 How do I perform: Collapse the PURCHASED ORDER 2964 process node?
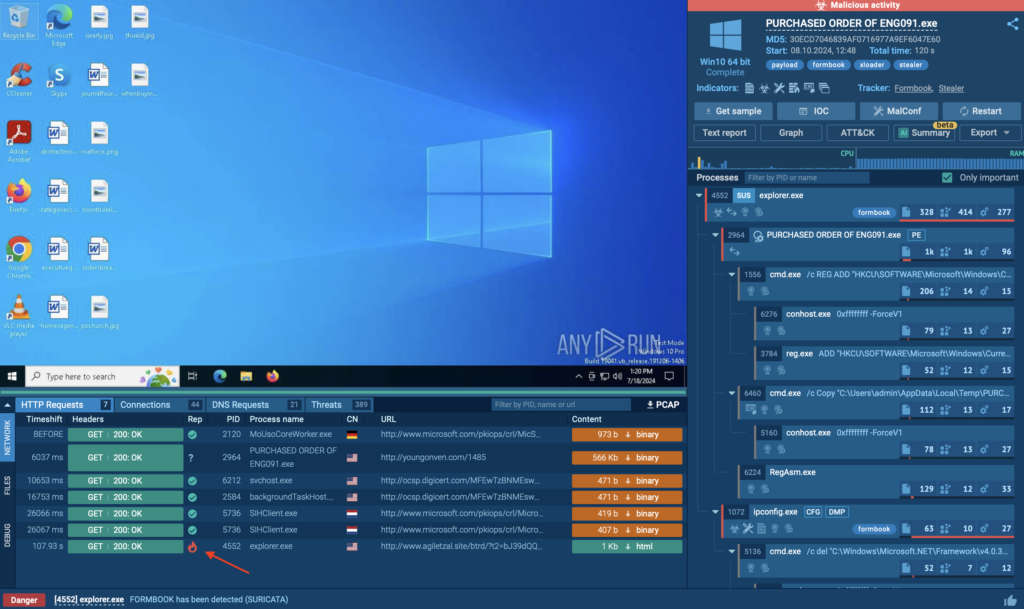coord(715,235)
